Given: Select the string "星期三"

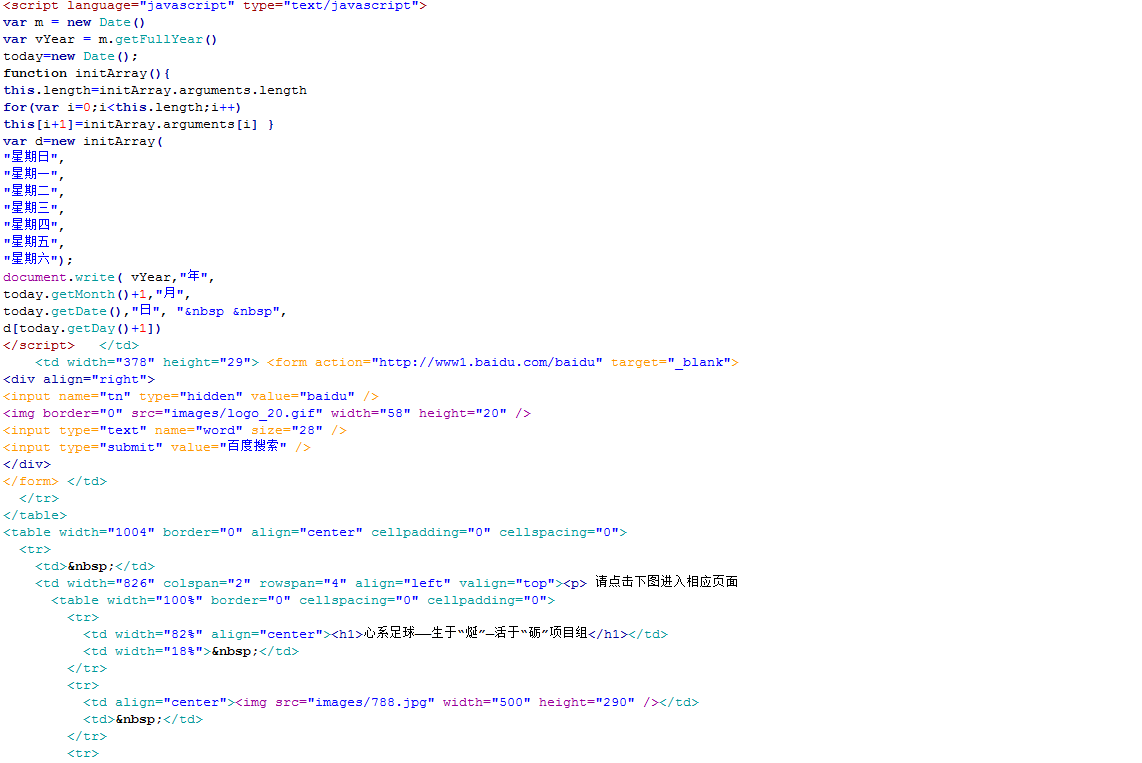Looking at the screenshot, I should pos(31,208).
